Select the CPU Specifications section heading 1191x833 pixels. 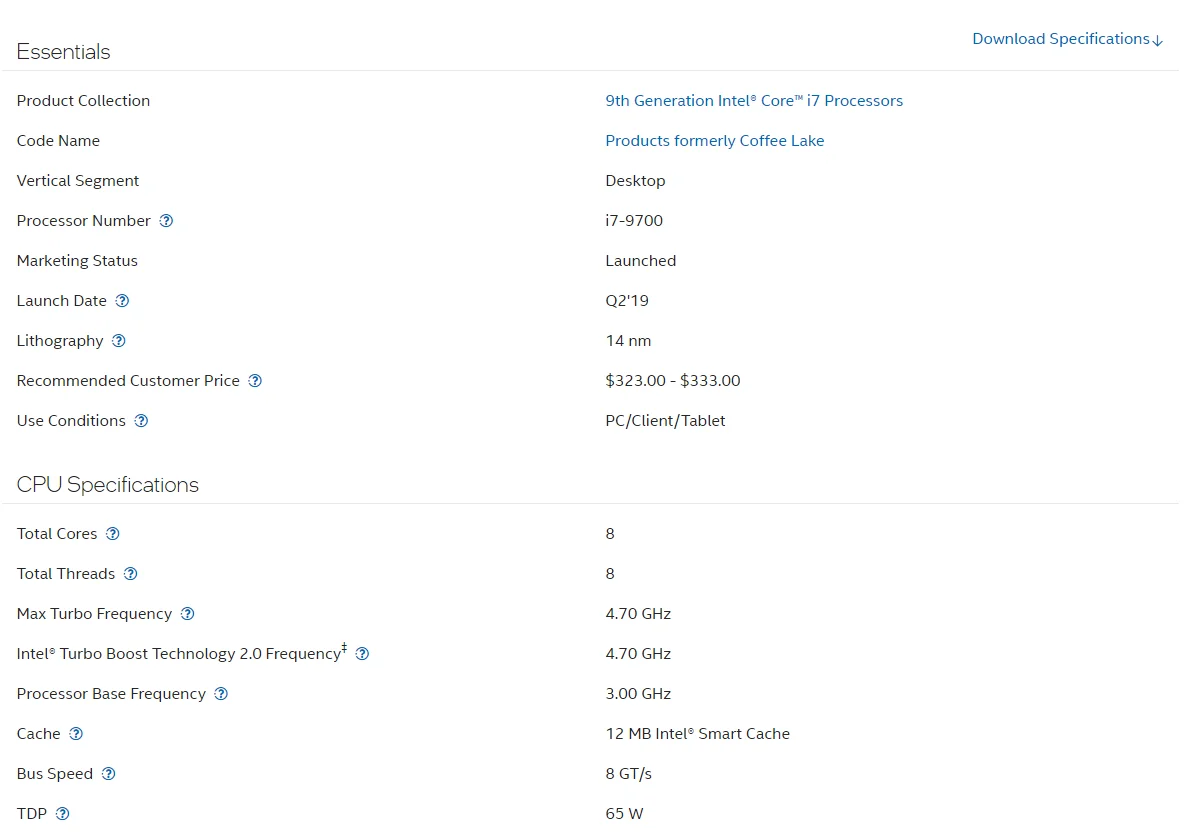tap(108, 484)
